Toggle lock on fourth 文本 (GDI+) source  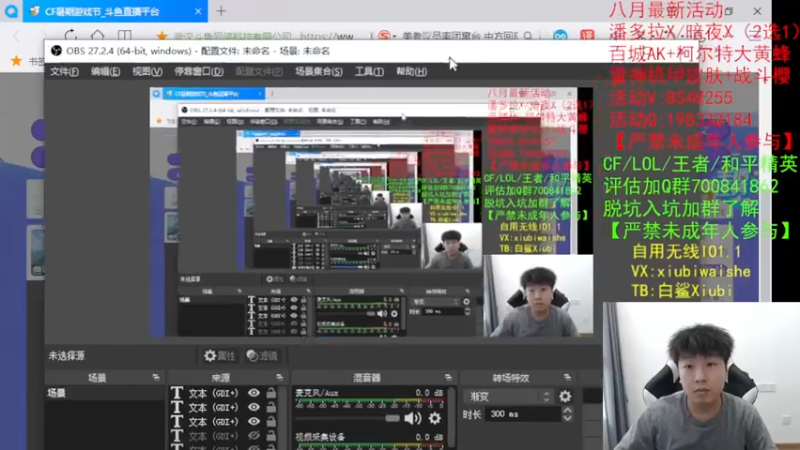tap(271, 436)
